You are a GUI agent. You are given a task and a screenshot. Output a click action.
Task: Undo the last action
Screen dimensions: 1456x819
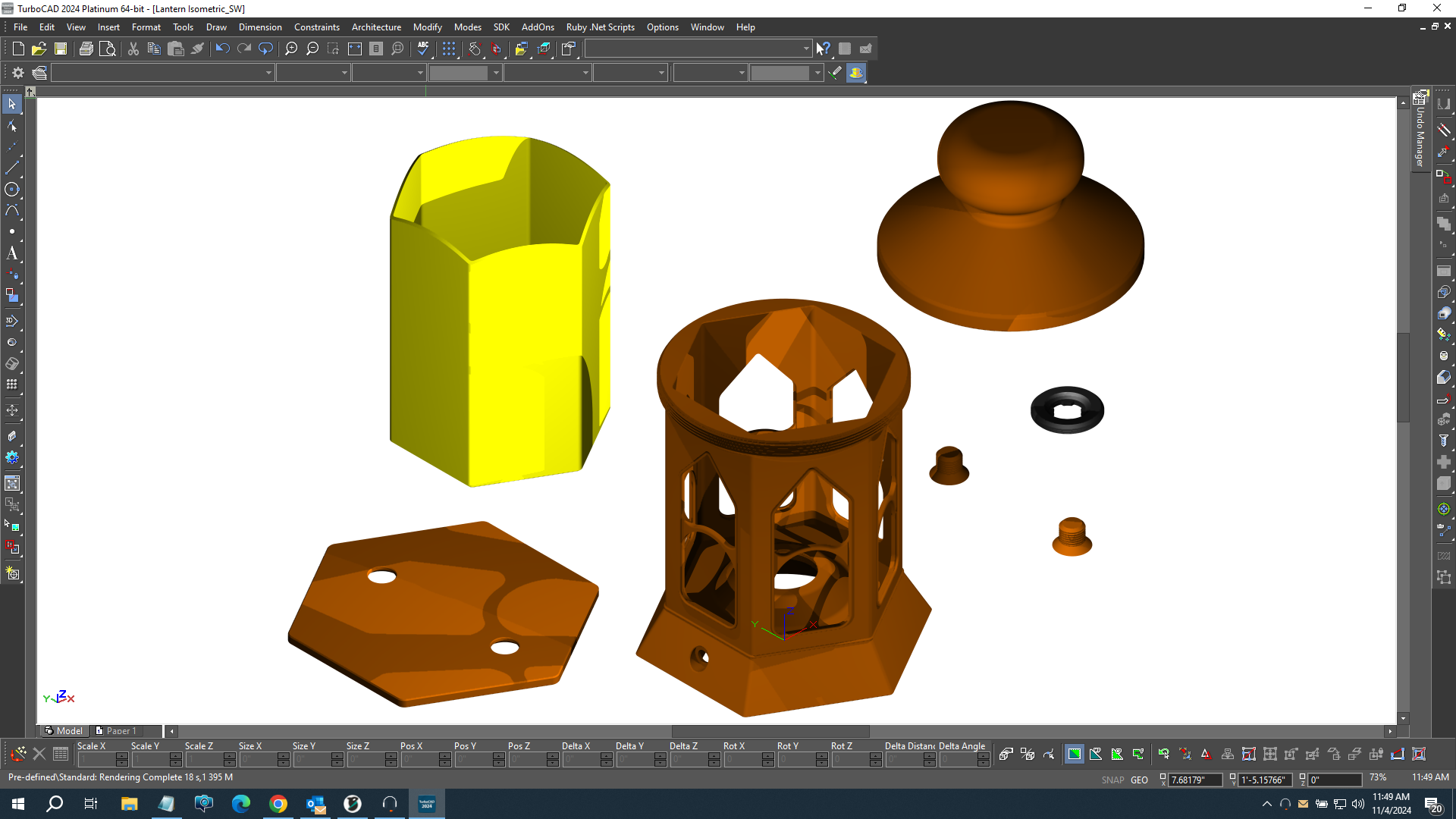222,49
